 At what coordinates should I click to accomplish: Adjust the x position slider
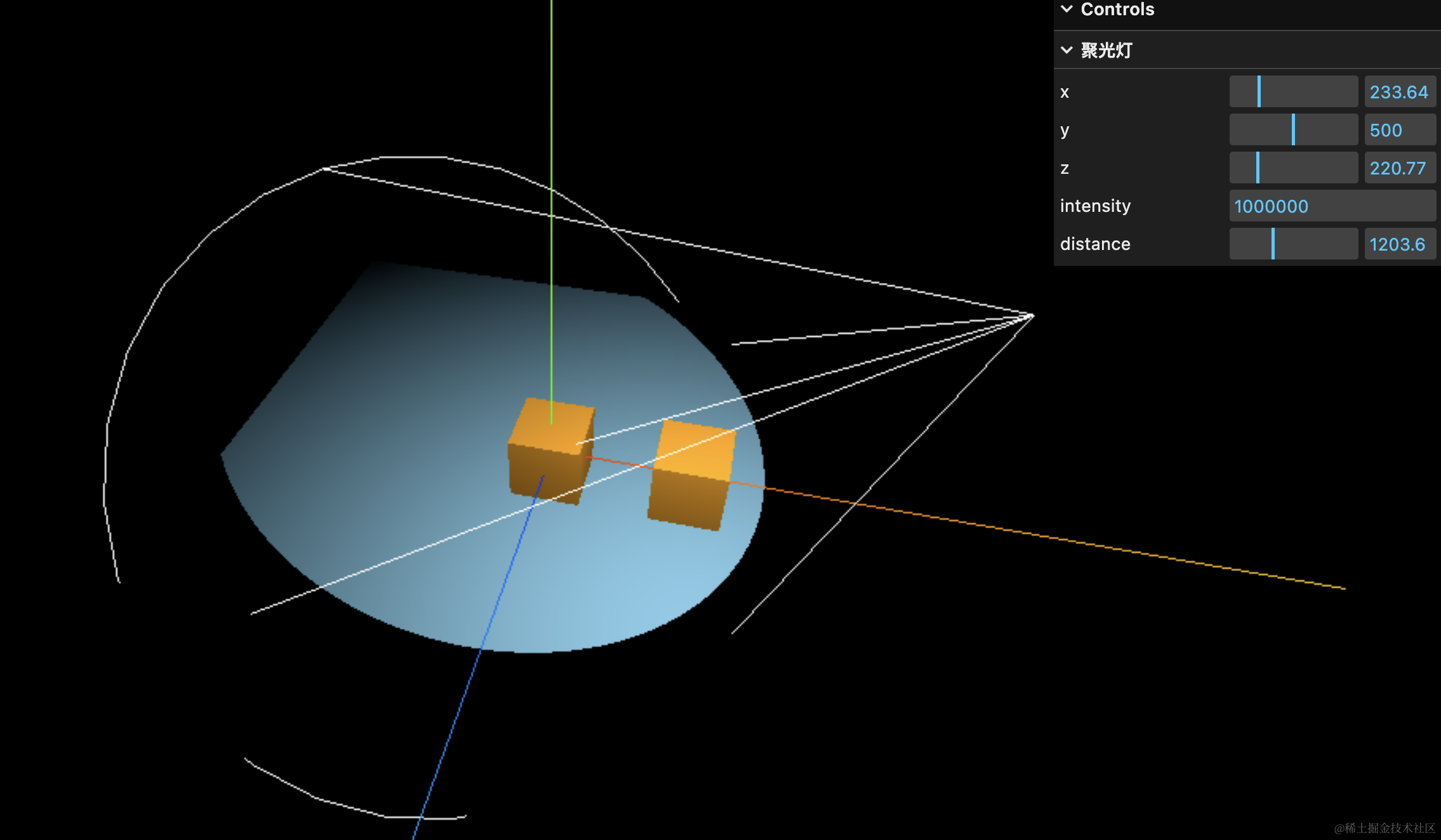coord(1293,92)
